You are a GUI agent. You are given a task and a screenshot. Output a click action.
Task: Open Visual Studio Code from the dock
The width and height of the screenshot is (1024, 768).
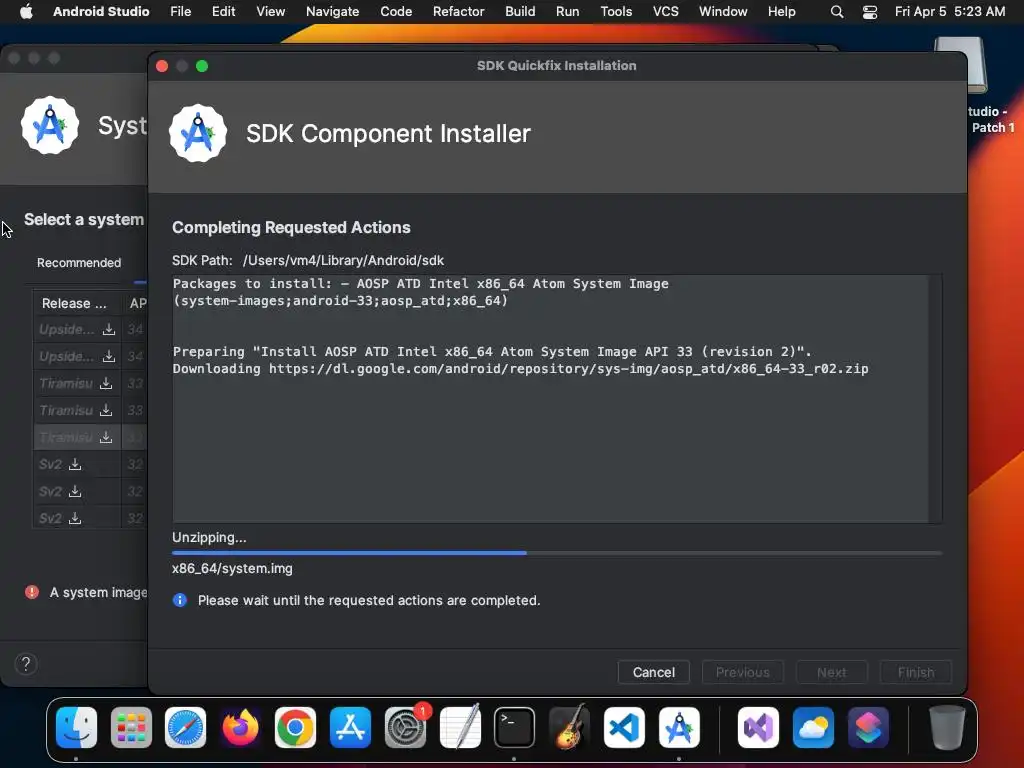624,727
